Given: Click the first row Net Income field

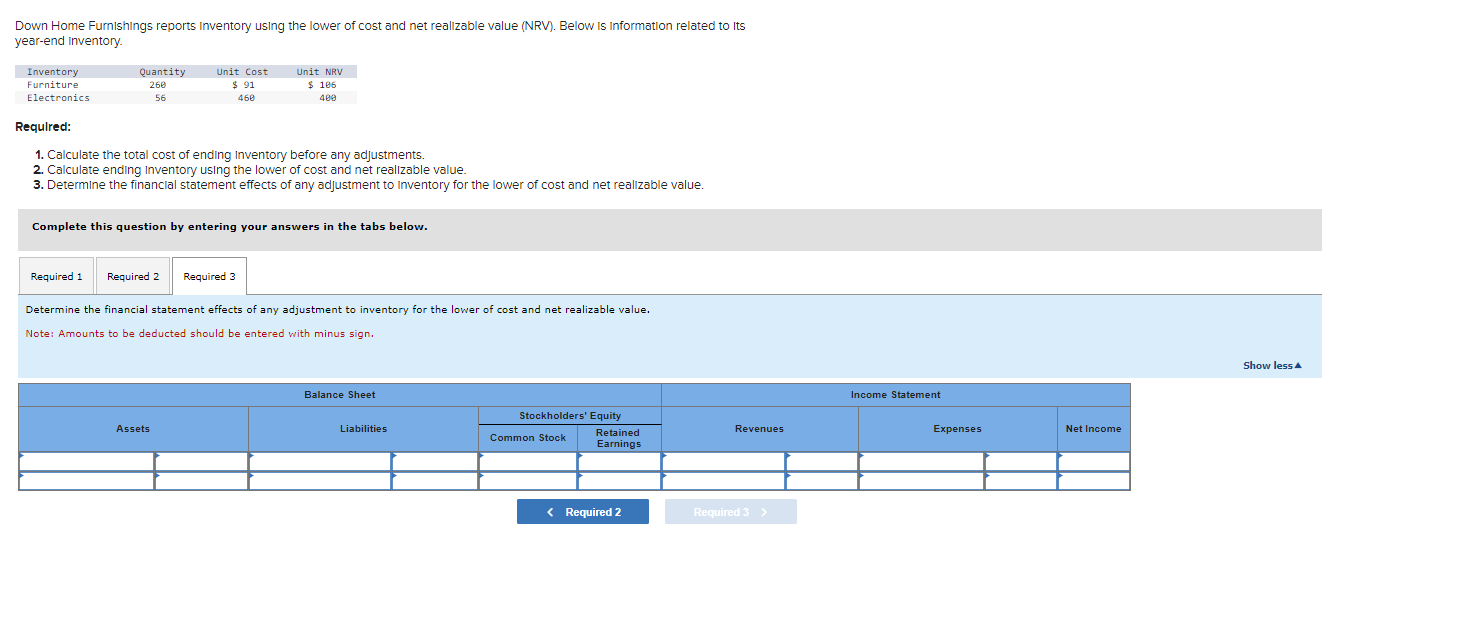Looking at the screenshot, I should (1093, 462).
